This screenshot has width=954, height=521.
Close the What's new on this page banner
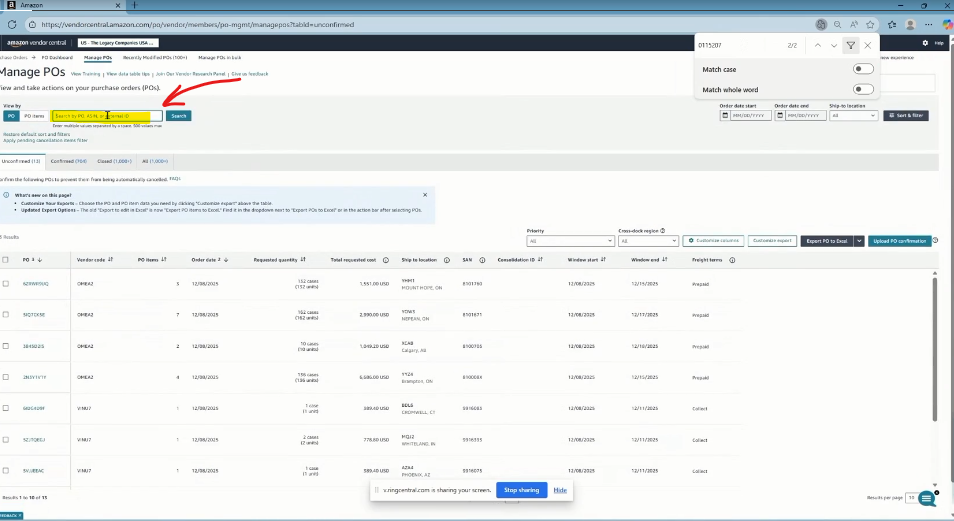click(x=425, y=195)
